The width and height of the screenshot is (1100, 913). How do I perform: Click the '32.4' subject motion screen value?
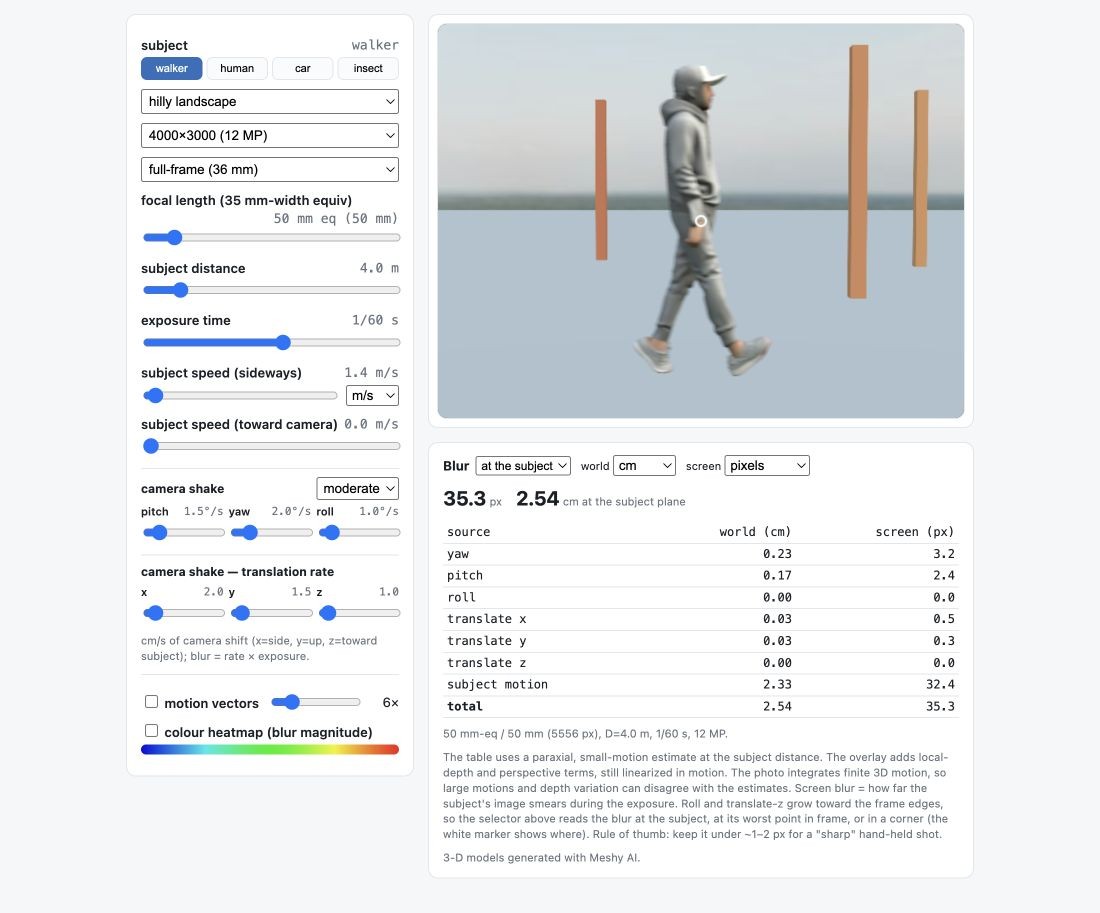pos(940,684)
